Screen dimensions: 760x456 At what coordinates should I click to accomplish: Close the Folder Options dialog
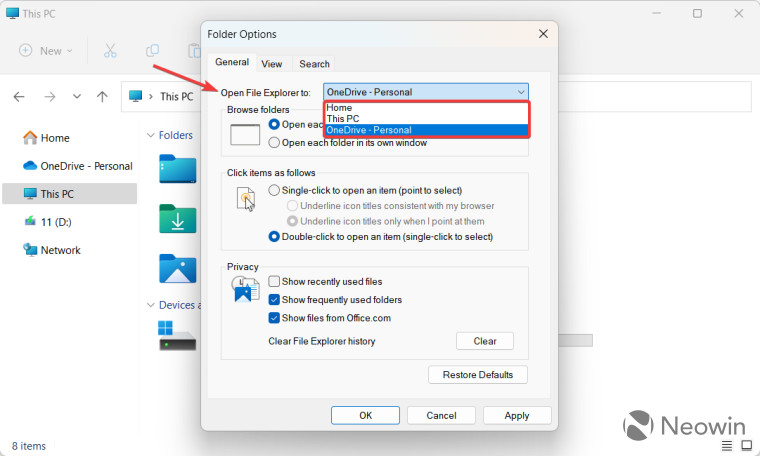pos(543,33)
